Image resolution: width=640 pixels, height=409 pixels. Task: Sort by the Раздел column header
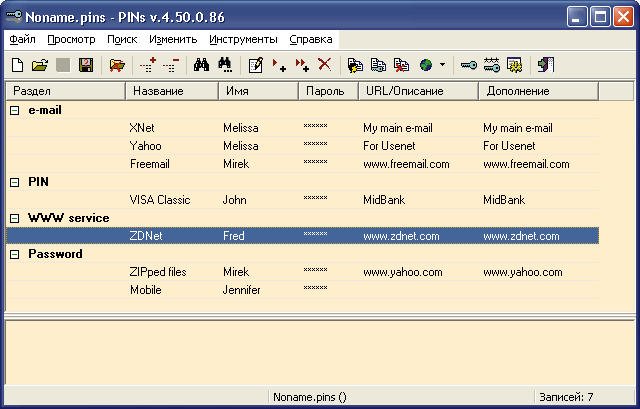coord(66,91)
